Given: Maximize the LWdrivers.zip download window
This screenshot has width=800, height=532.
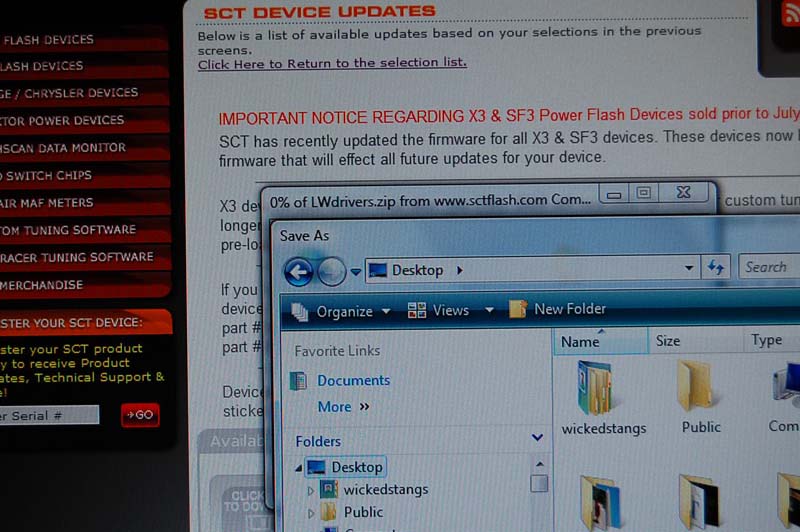Looking at the screenshot, I should click(x=643, y=193).
